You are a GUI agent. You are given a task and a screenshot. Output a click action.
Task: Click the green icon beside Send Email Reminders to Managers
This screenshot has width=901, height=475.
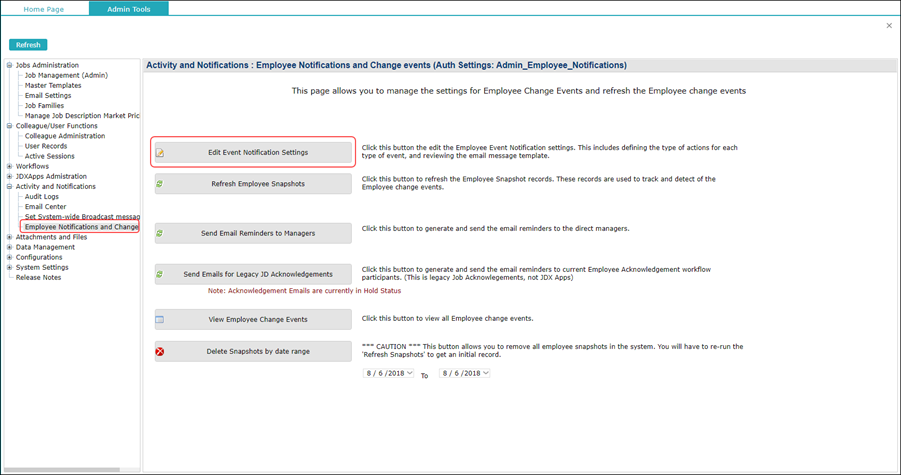pyautogui.click(x=160, y=233)
